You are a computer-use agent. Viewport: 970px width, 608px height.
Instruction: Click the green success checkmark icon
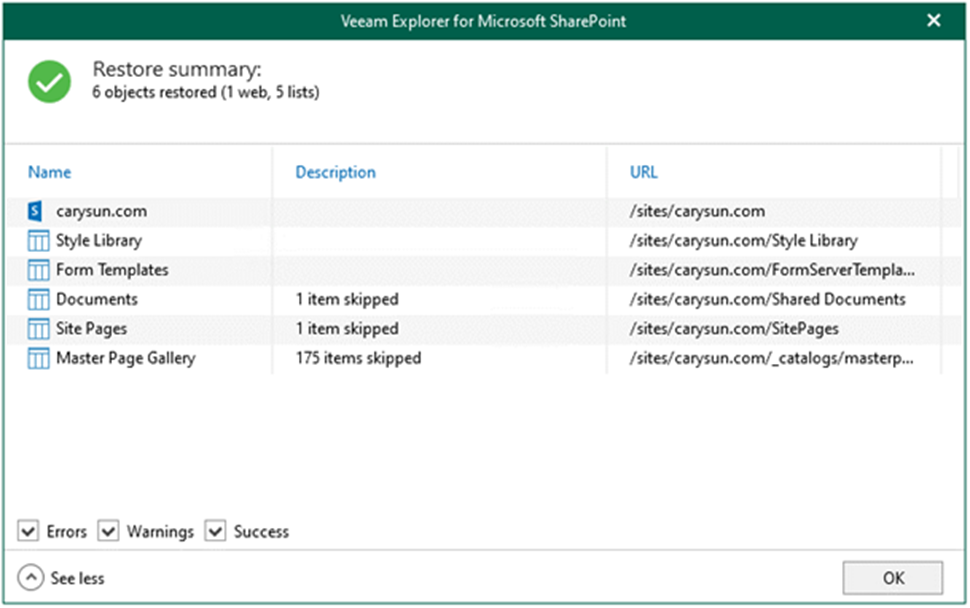49,82
